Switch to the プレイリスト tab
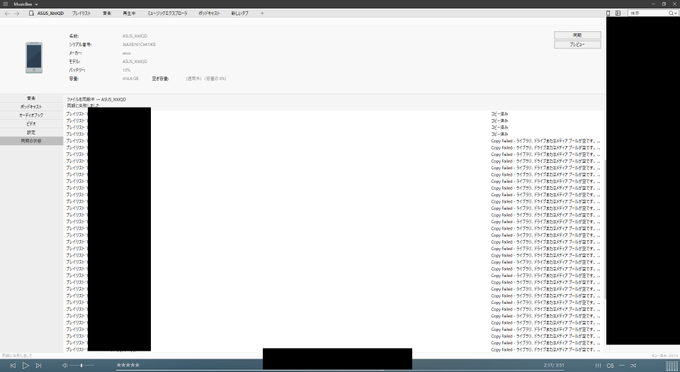 click(x=81, y=13)
